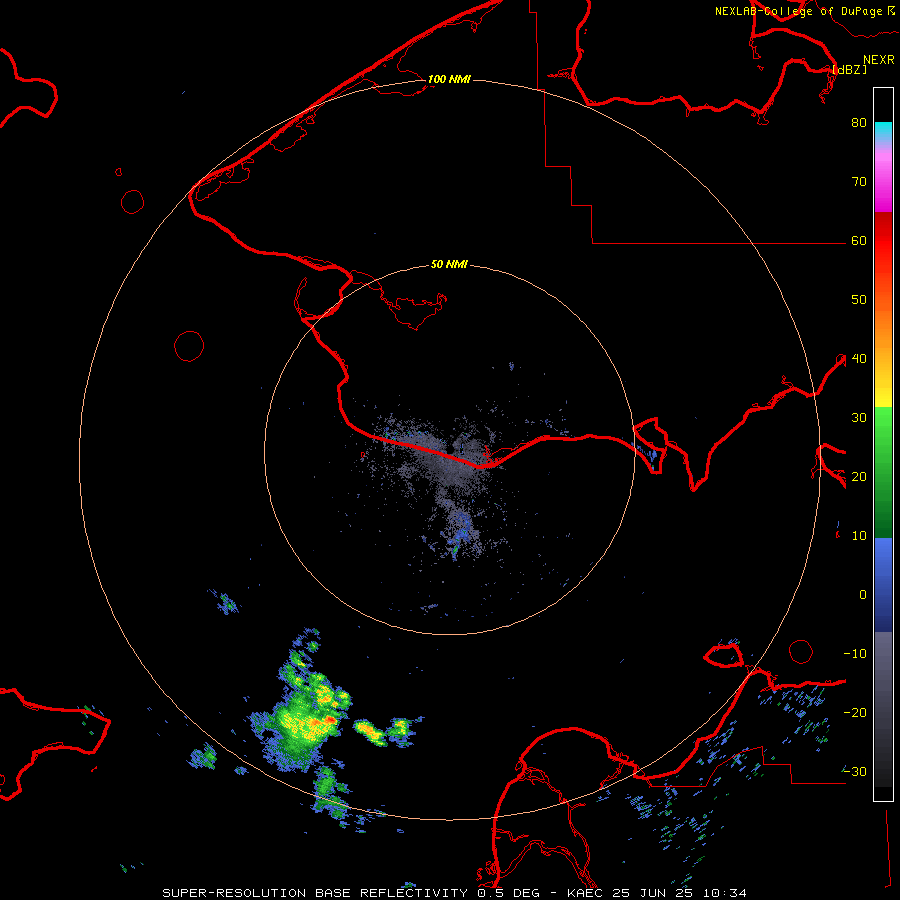Click the 30 value on dBZ scale
The width and height of the screenshot is (900, 900).
click(x=859, y=418)
